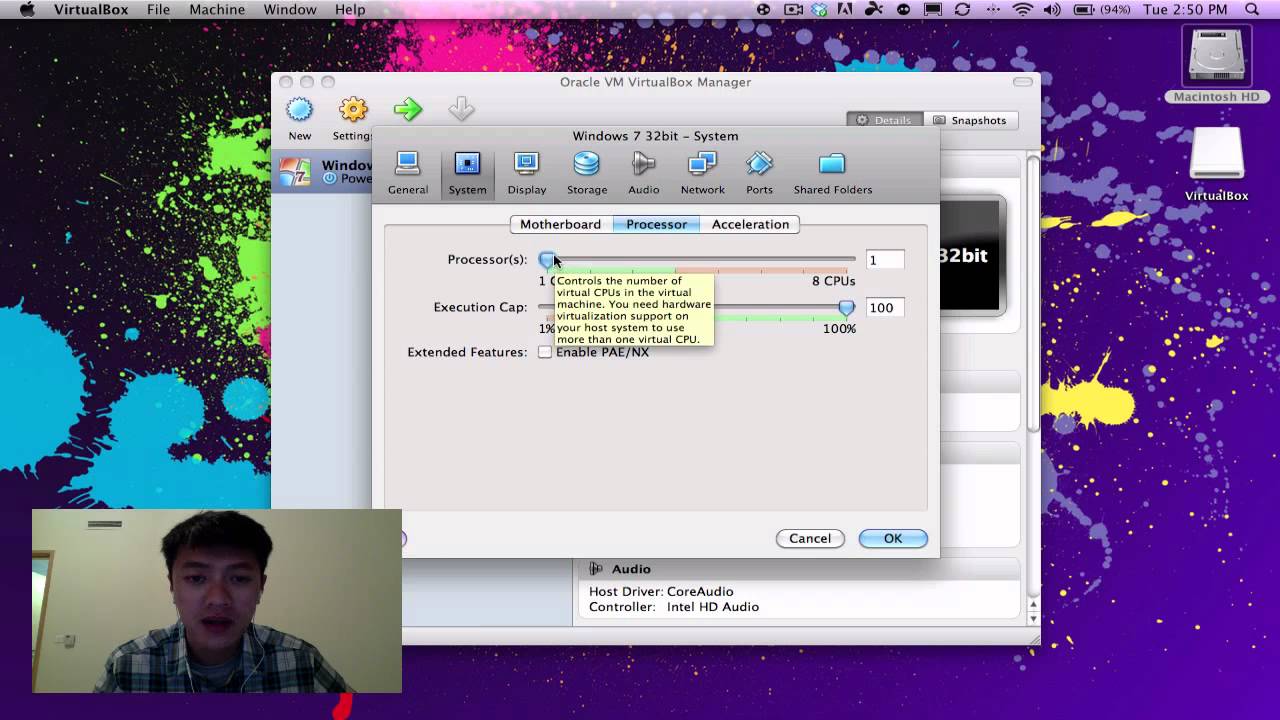Open Spotlight search magnifier
The height and width of the screenshot is (720, 1280).
(1253, 10)
